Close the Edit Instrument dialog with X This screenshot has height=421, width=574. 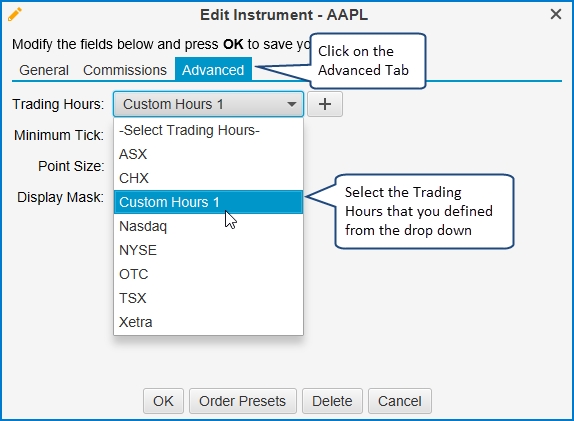[x=556, y=14]
